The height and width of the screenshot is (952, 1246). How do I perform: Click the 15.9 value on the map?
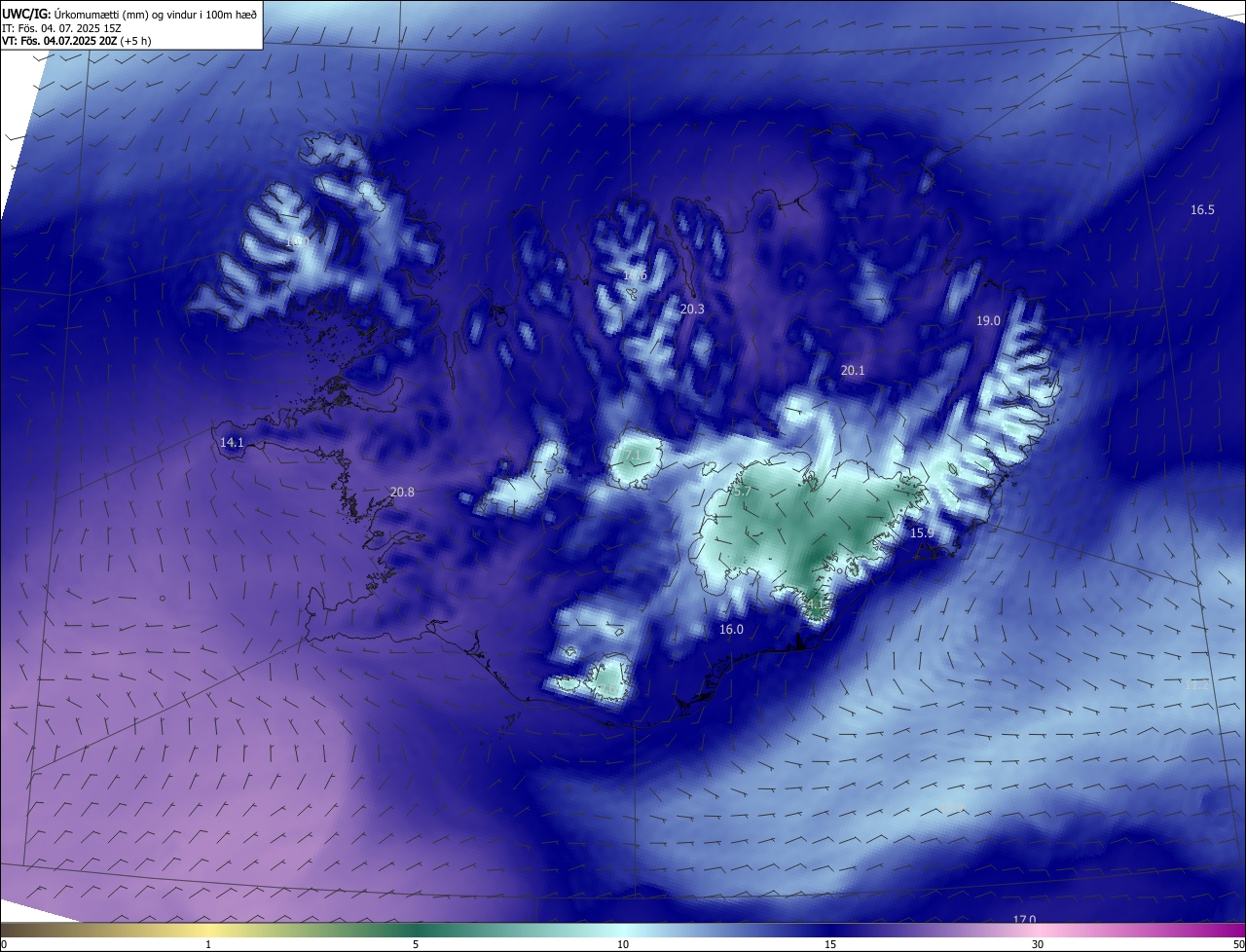[921, 532]
